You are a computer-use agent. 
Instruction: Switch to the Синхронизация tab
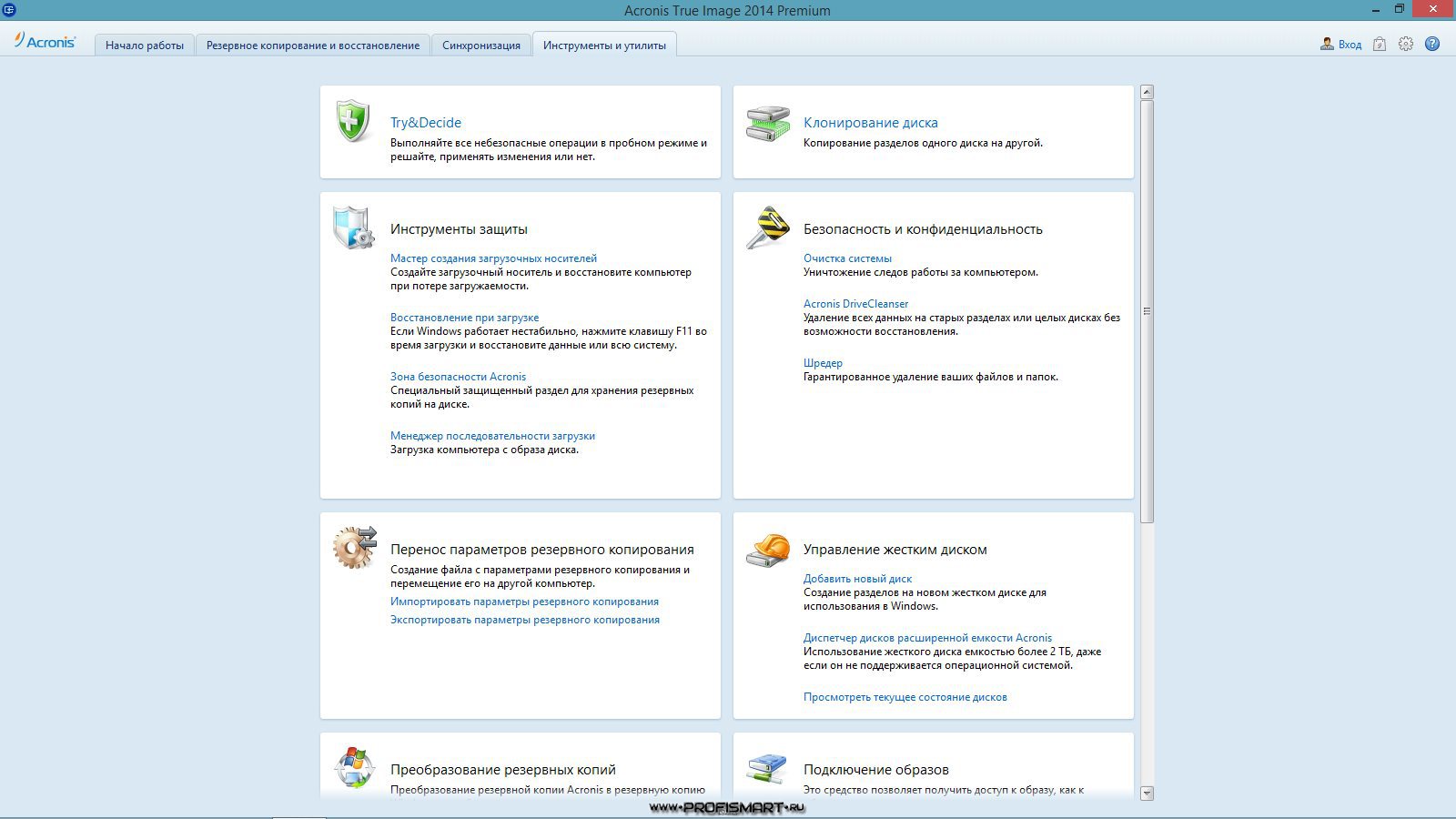(481, 45)
